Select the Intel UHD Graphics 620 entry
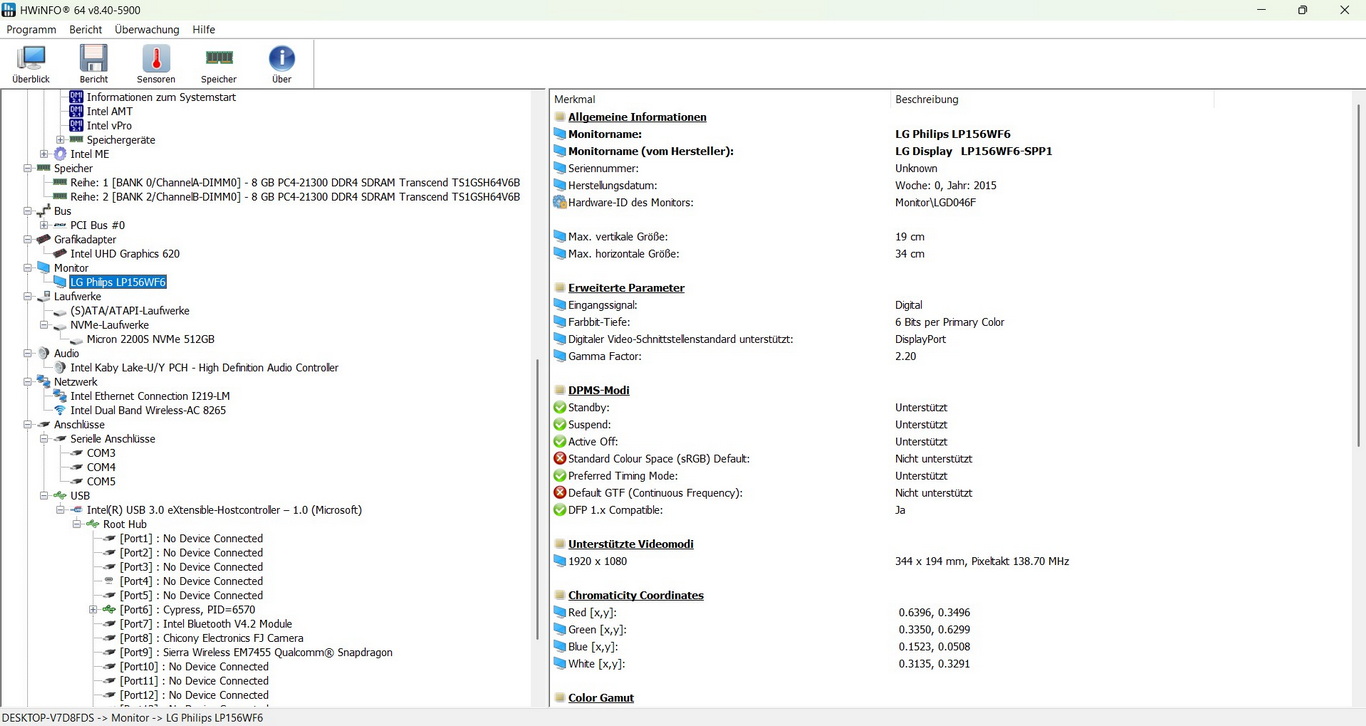The image size is (1366, 726). tap(125, 254)
